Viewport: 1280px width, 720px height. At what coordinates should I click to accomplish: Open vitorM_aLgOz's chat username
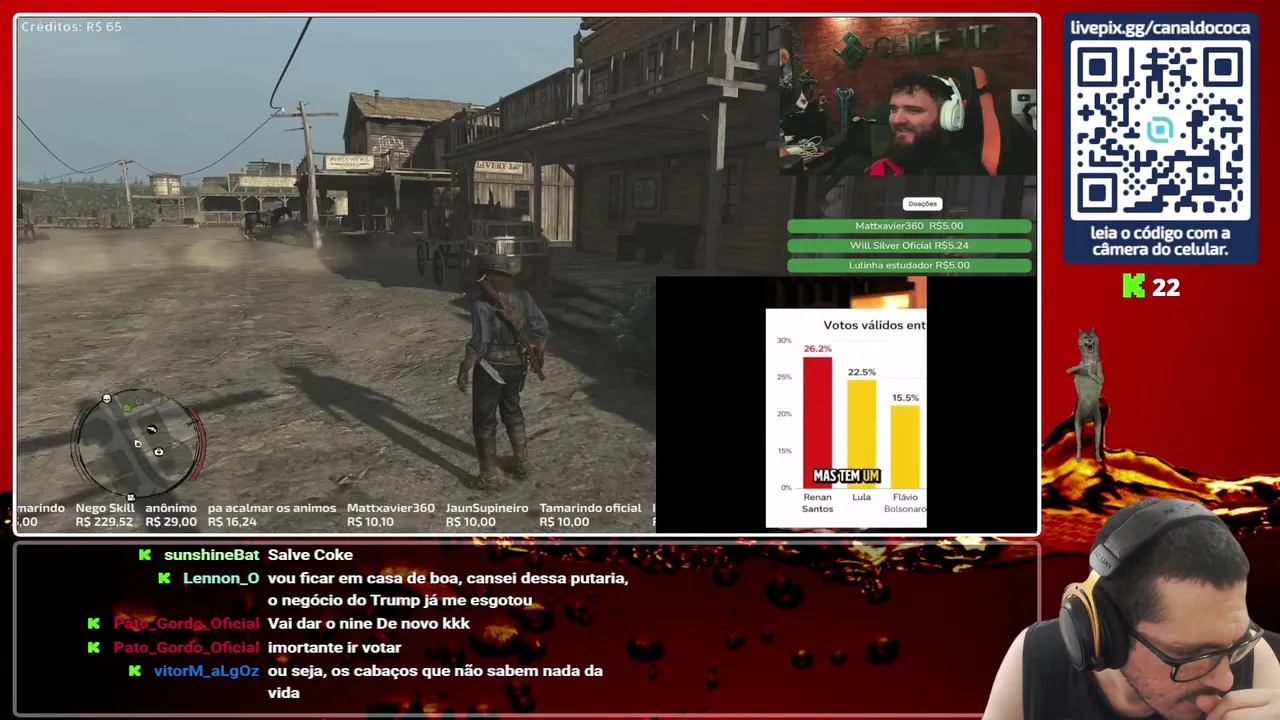206,671
